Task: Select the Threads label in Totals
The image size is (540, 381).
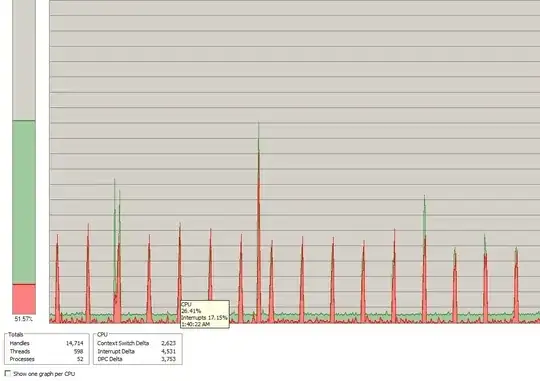Action: pyautogui.click(x=20, y=351)
